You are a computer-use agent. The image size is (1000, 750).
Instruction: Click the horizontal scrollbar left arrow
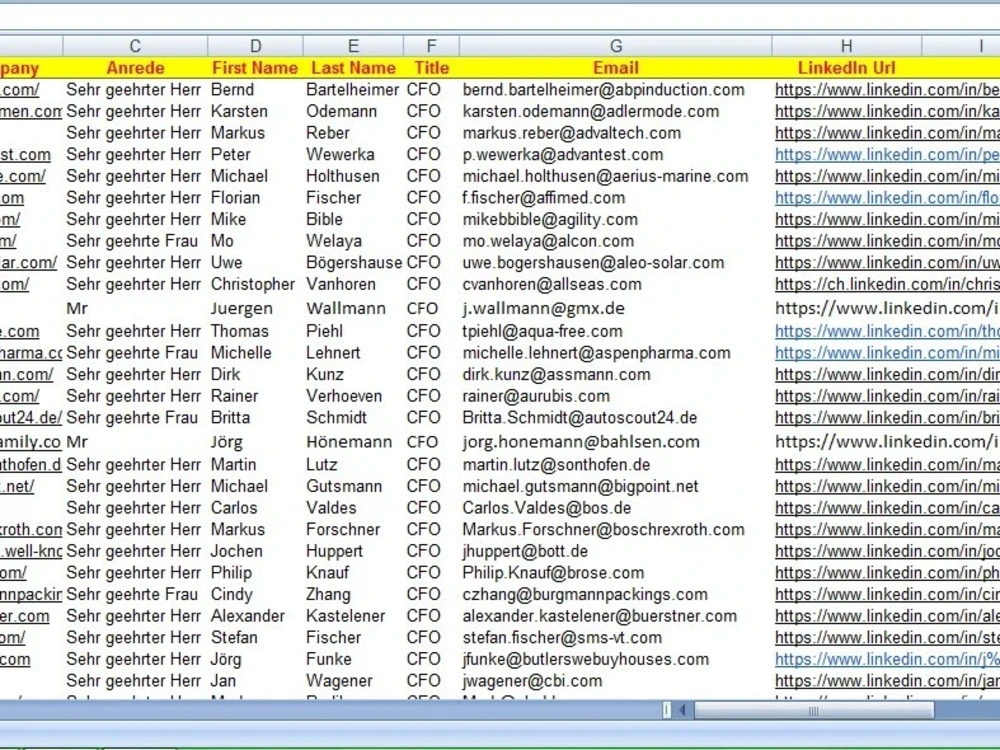pos(682,710)
